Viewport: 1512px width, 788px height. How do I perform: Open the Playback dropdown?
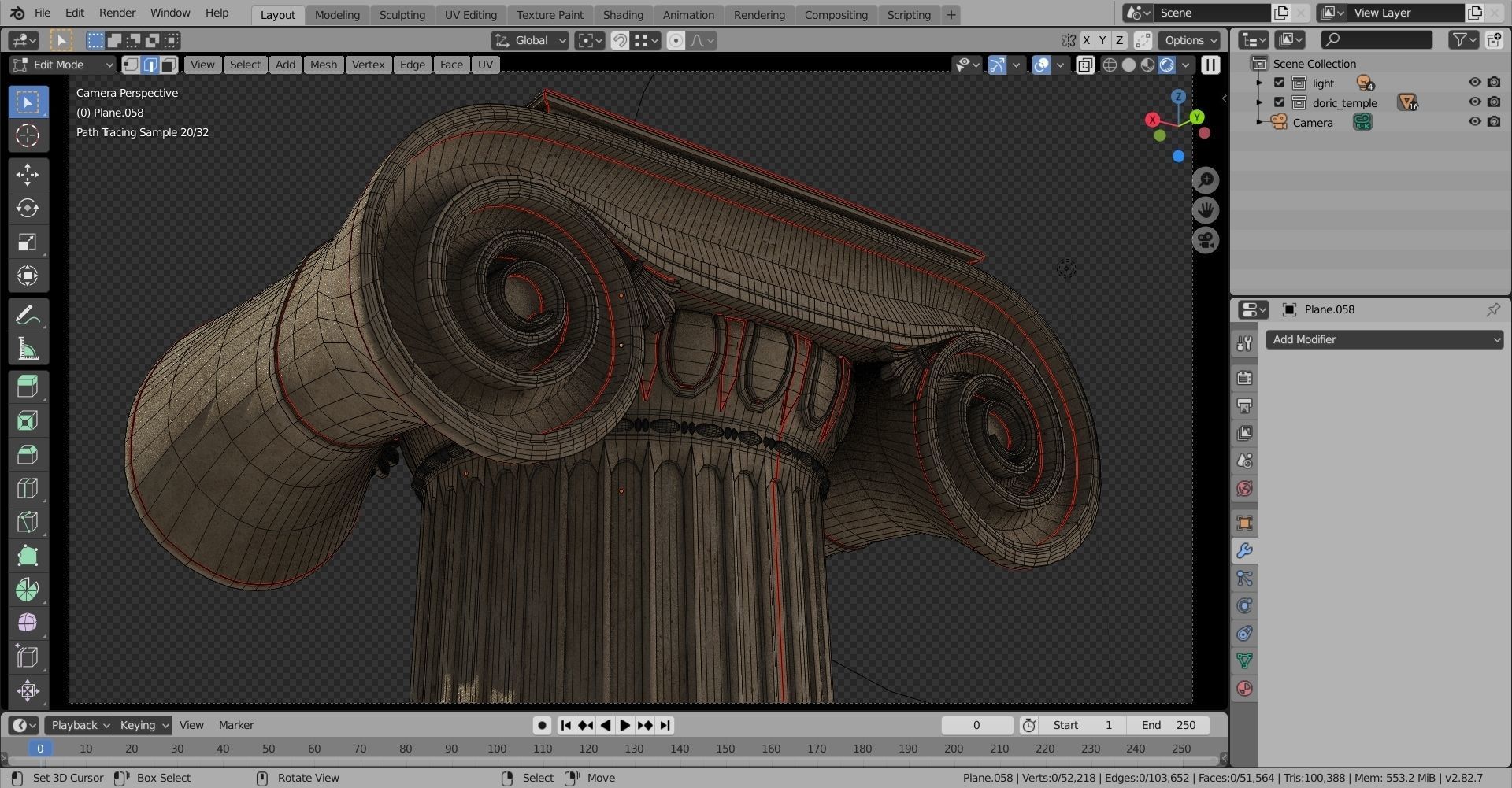click(x=80, y=725)
